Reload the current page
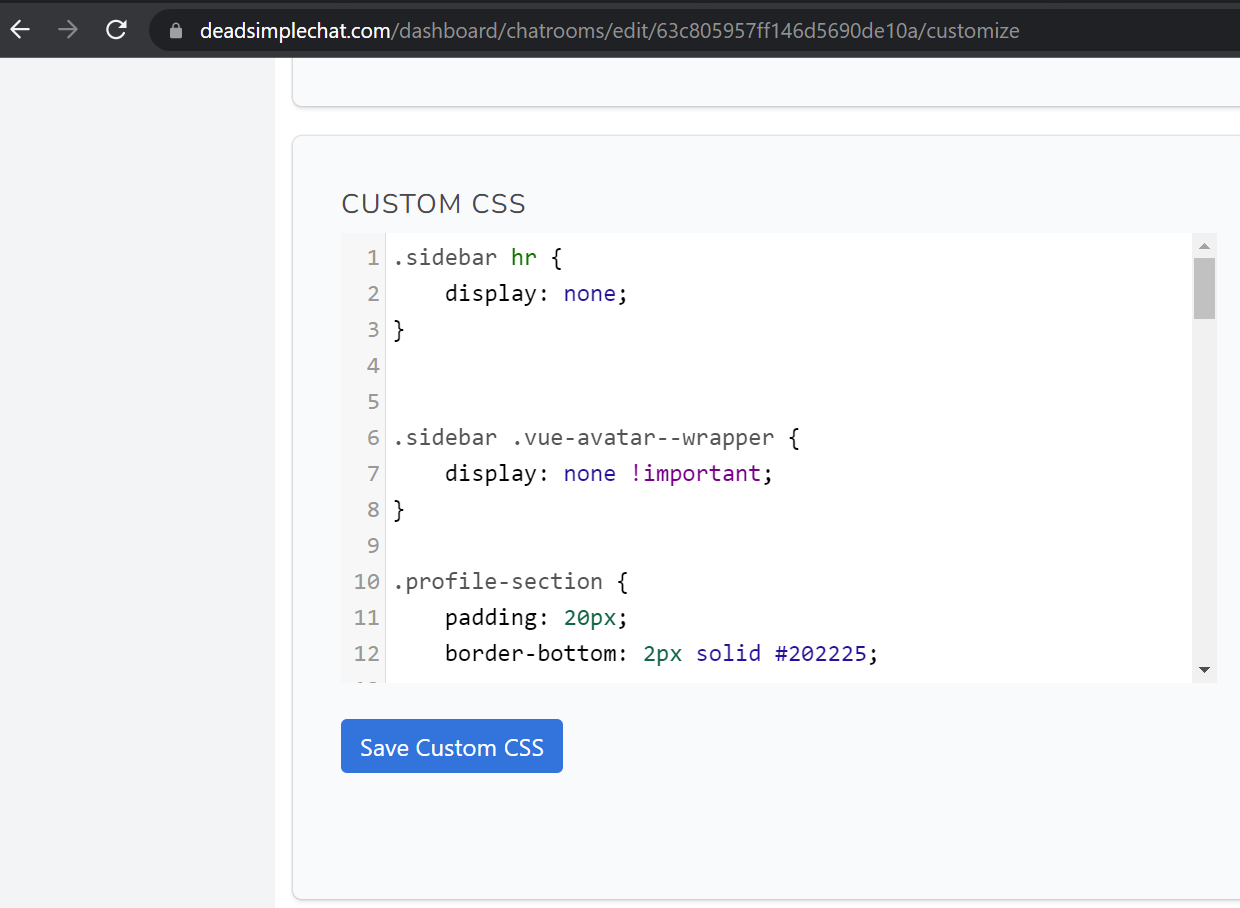This screenshot has height=908, width=1240. [x=115, y=29]
